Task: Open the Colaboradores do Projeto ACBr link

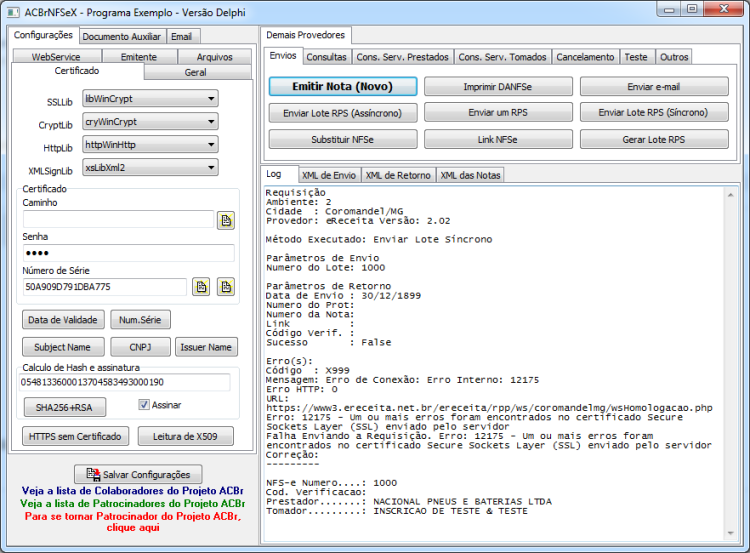Action: tap(132, 491)
